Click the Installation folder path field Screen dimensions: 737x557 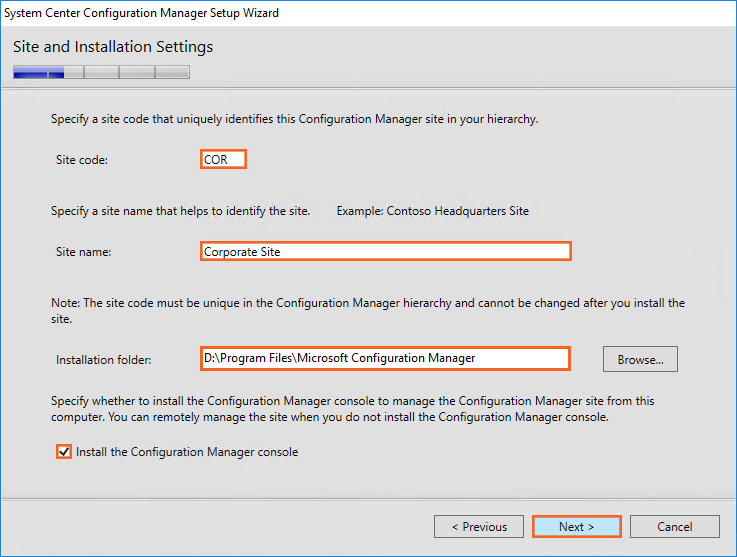point(385,358)
